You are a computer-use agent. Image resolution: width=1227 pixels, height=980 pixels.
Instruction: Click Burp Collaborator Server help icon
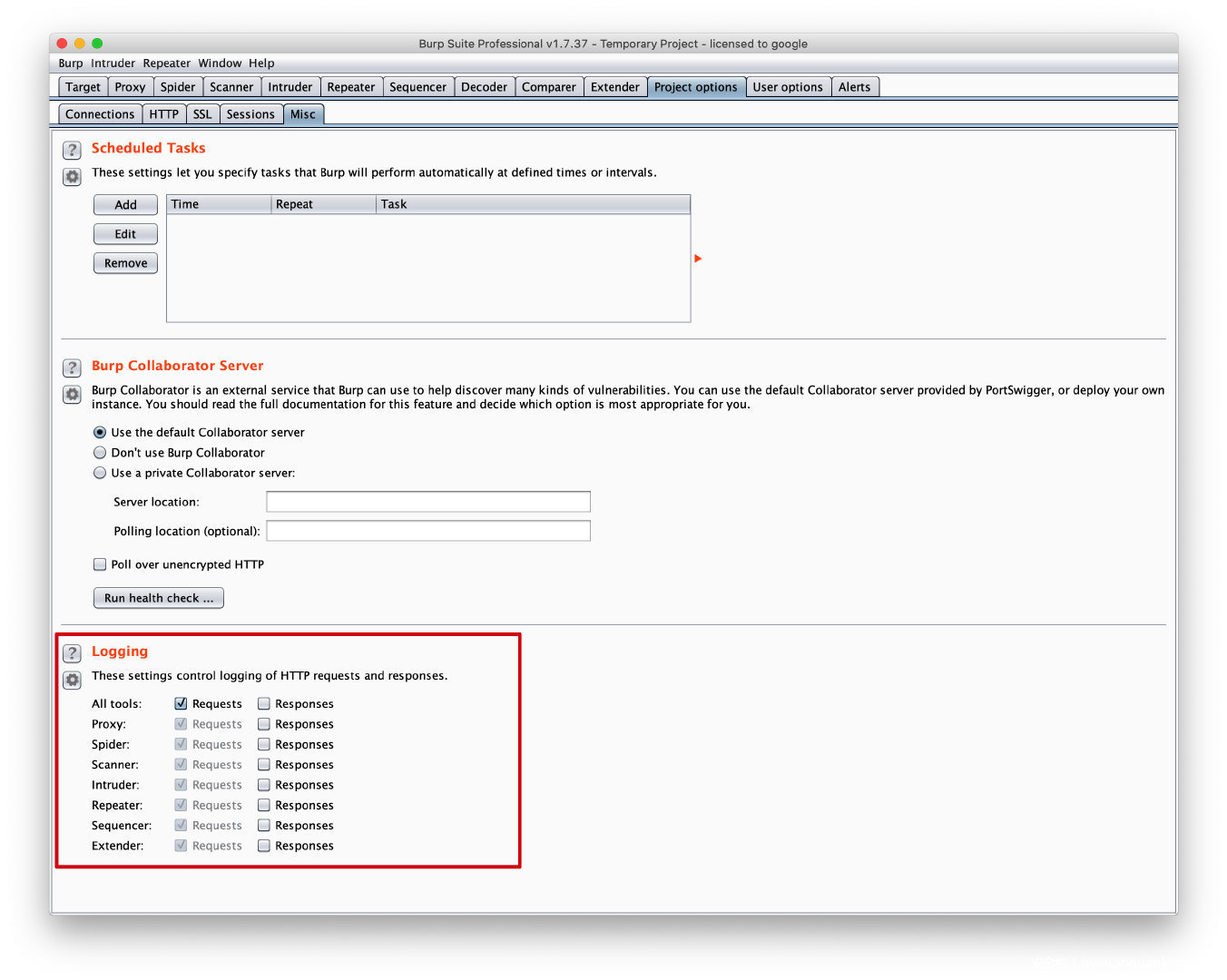click(72, 367)
